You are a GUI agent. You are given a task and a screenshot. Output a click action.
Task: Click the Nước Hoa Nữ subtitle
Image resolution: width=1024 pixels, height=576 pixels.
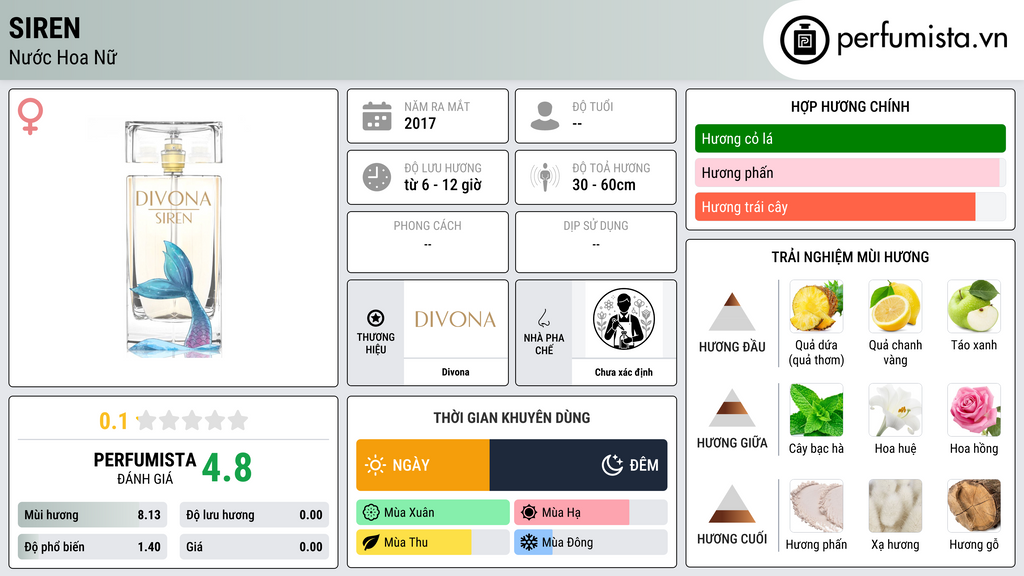point(63,58)
